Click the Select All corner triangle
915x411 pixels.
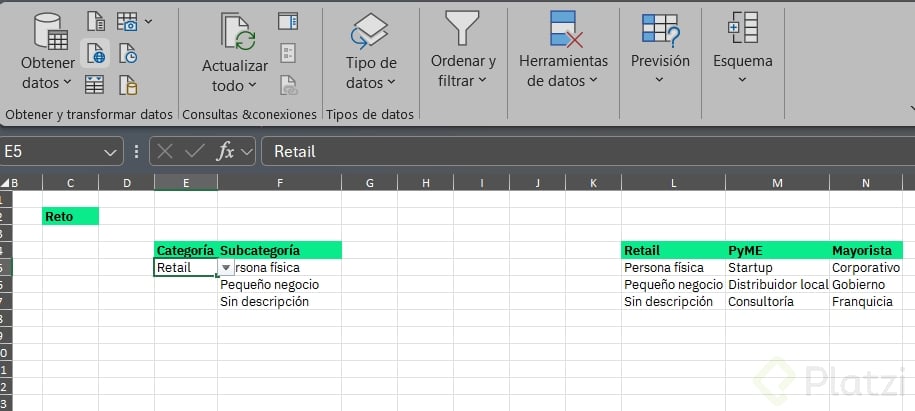point(4,183)
